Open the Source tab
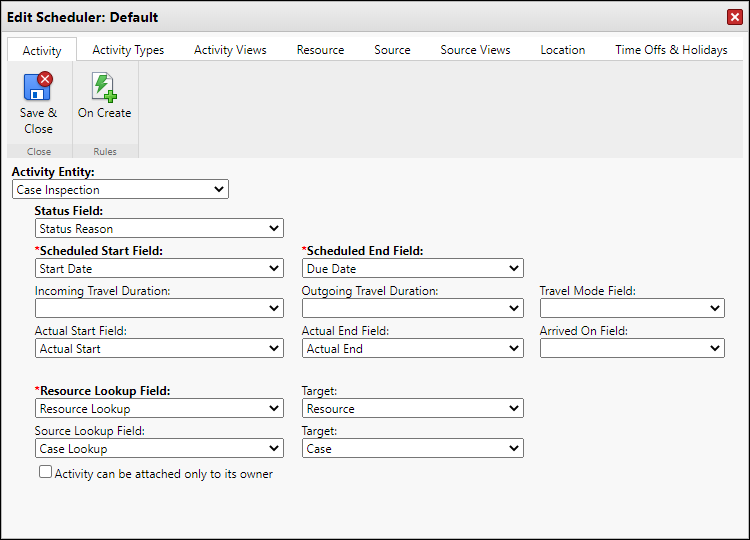The image size is (750, 540). click(x=392, y=50)
